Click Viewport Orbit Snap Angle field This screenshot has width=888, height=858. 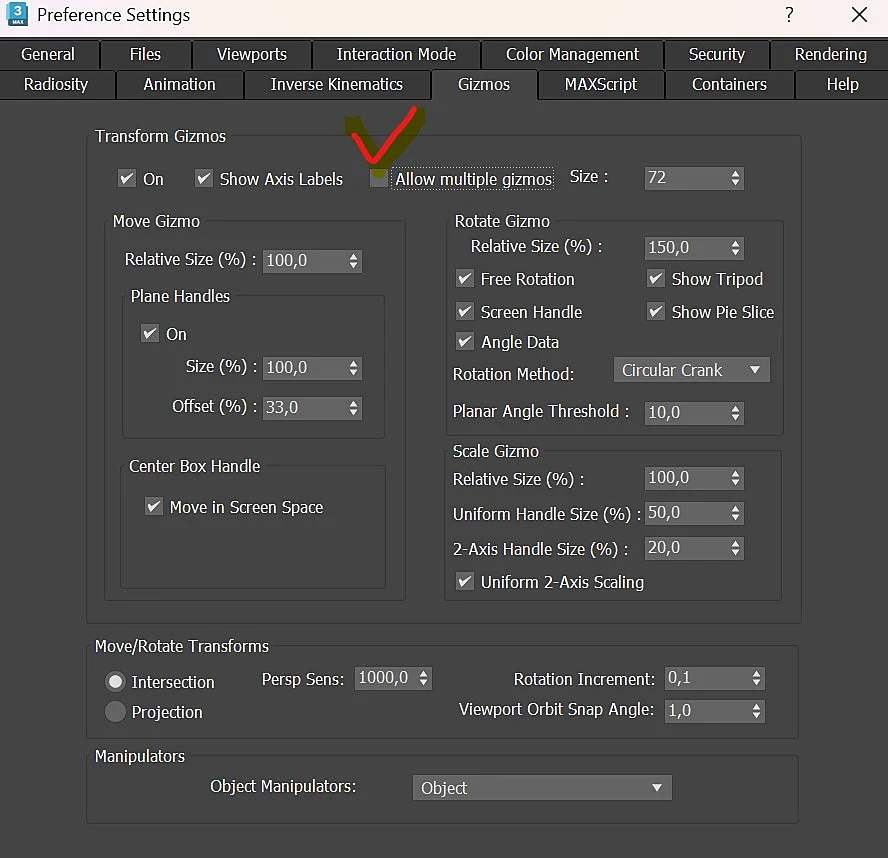707,711
